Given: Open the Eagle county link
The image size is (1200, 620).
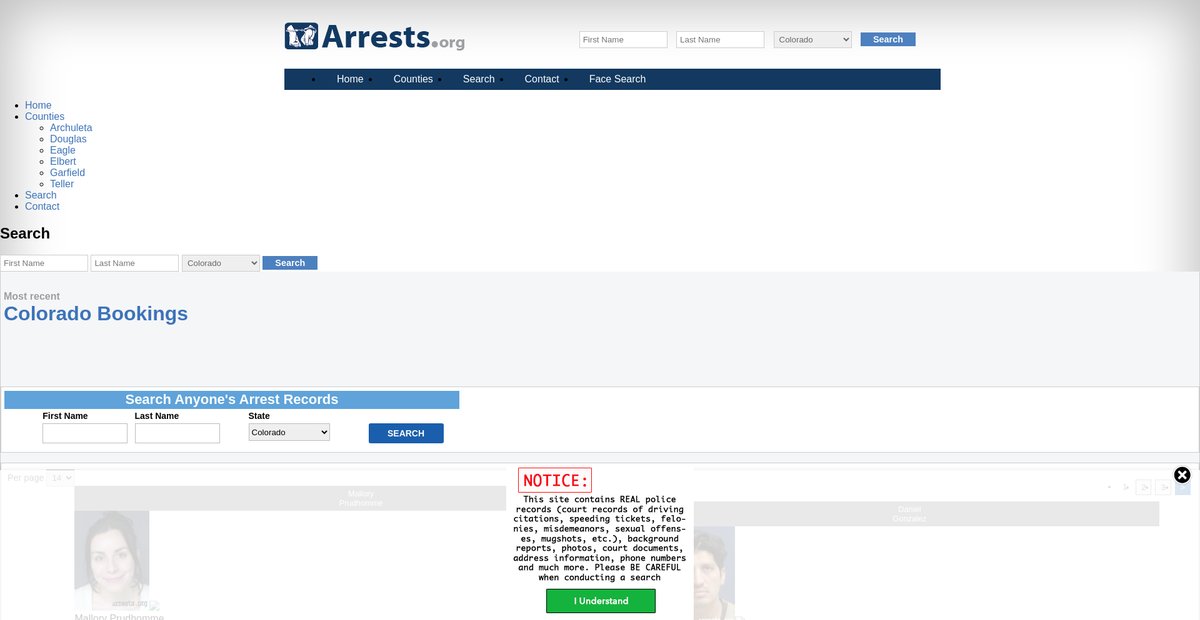Looking at the screenshot, I should [x=63, y=150].
